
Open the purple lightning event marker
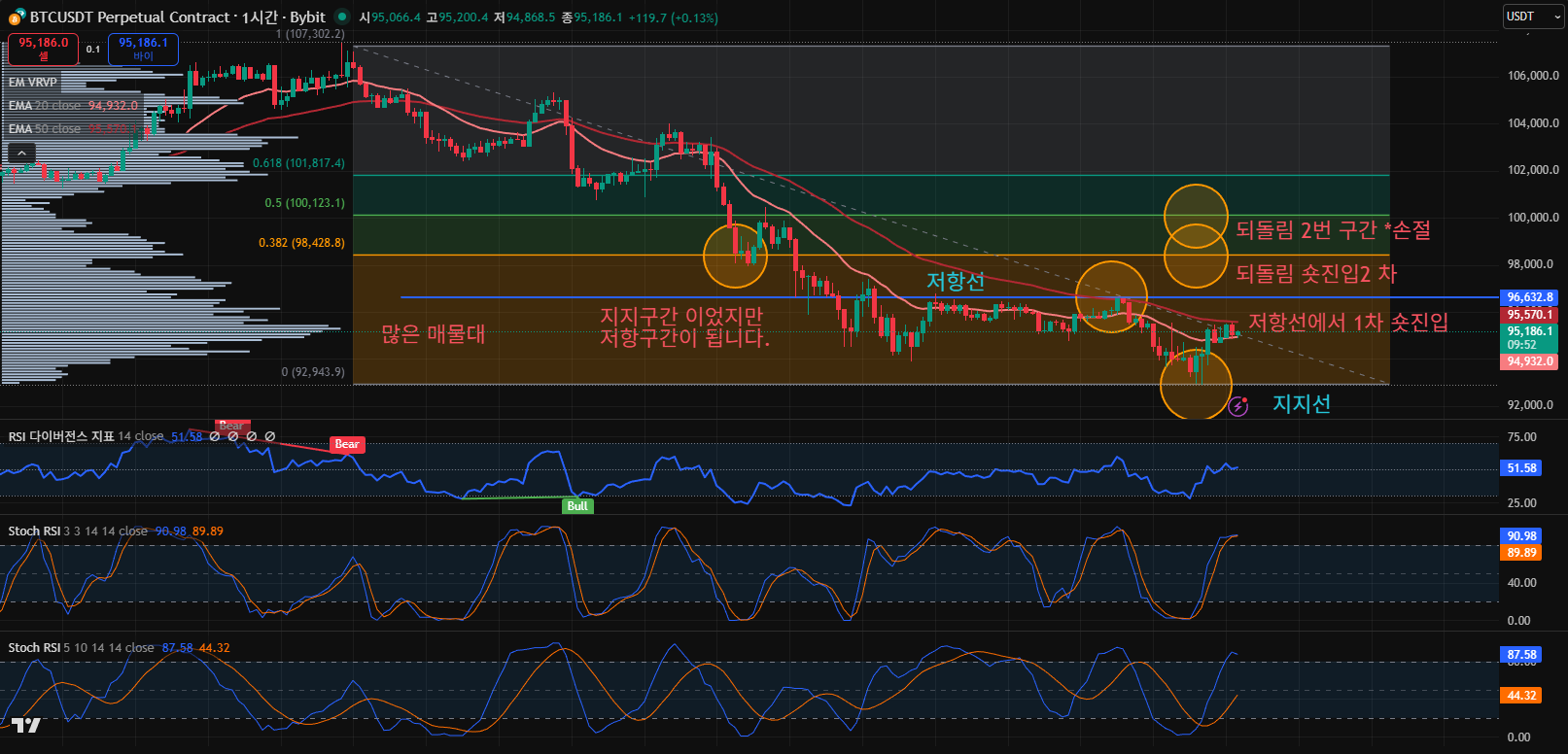click(1237, 406)
